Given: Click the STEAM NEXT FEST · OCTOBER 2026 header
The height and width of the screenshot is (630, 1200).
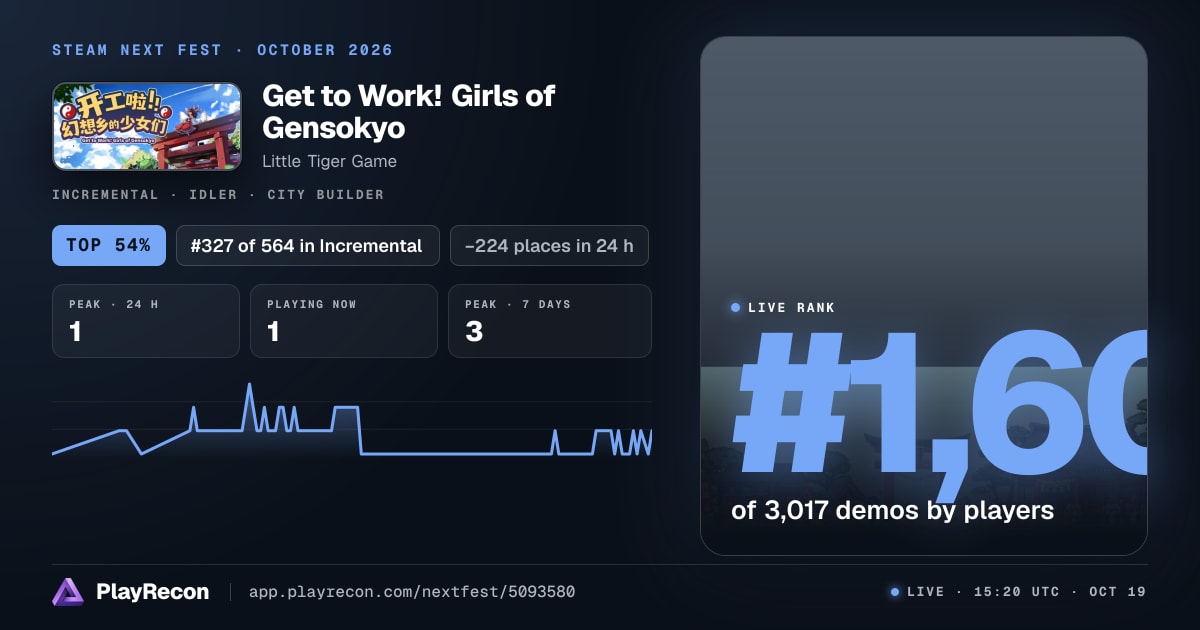Looking at the screenshot, I should (223, 50).
